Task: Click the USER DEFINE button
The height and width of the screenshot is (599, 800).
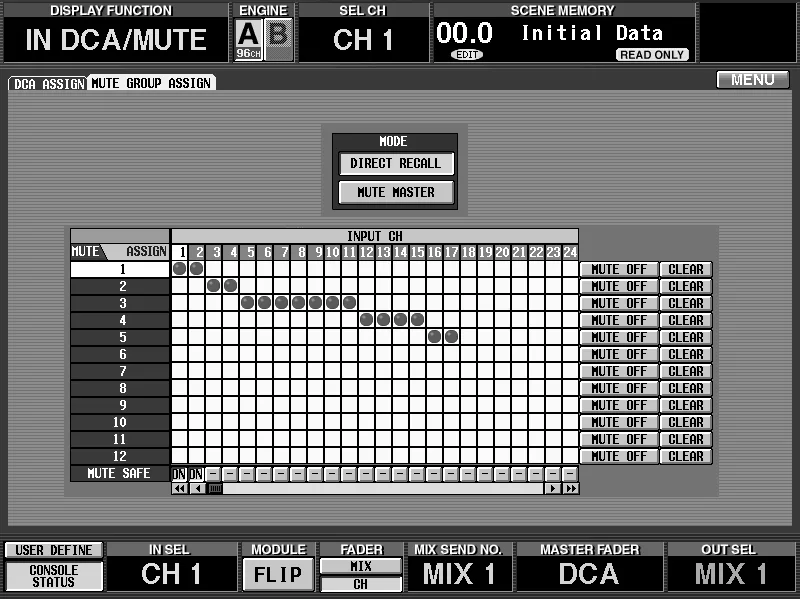Action: click(54, 550)
